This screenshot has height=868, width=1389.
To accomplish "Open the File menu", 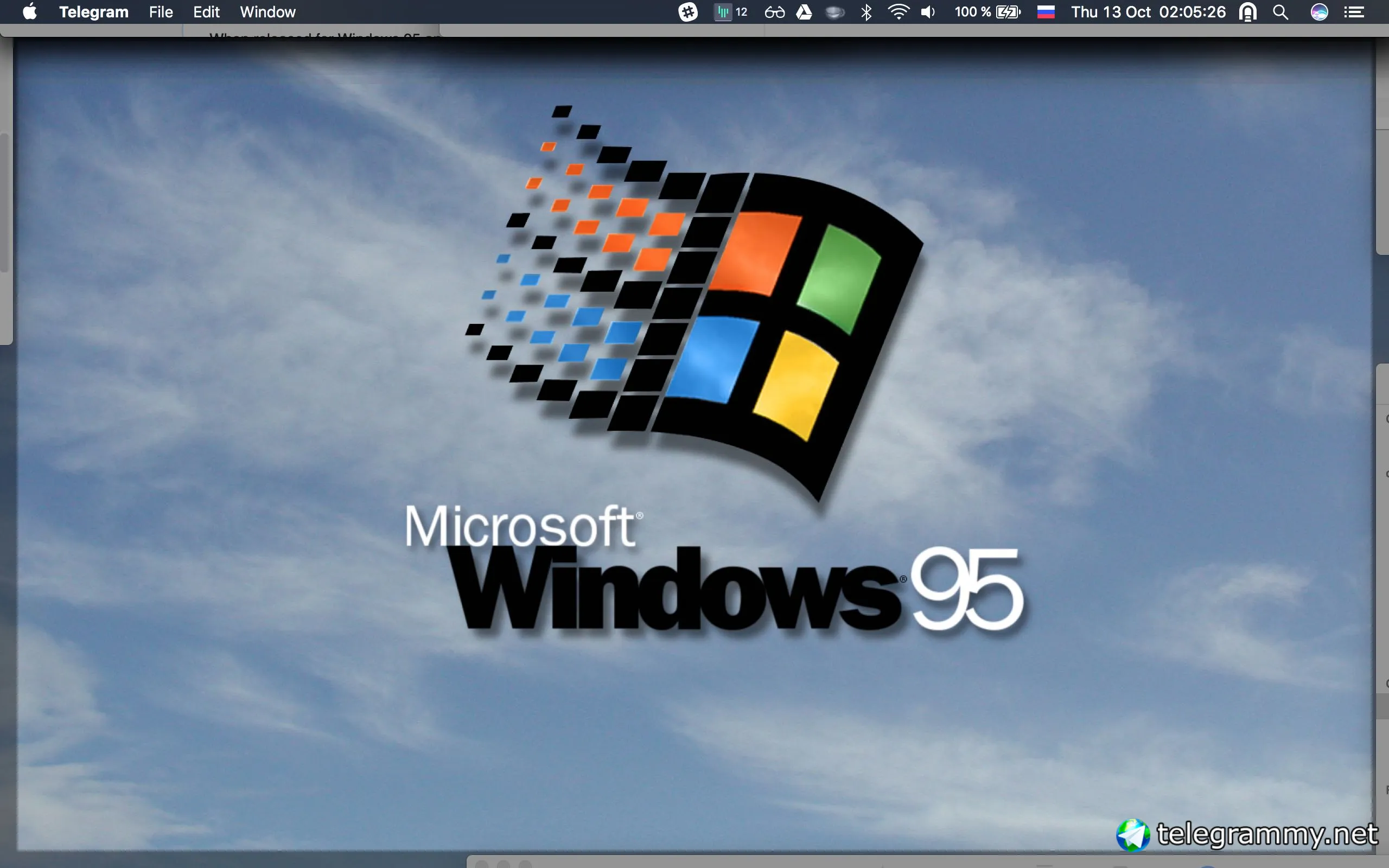I will pyautogui.click(x=161, y=12).
